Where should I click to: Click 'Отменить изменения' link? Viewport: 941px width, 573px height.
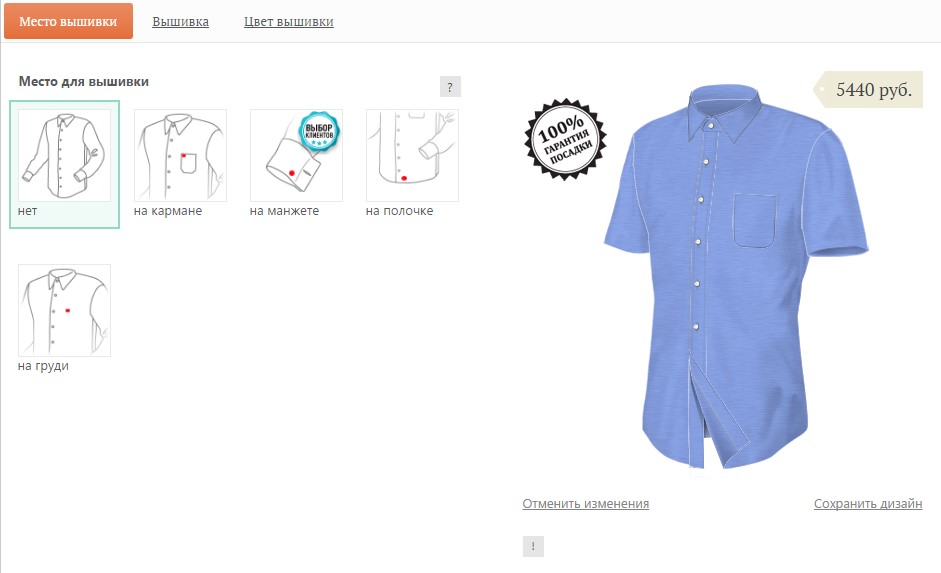click(586, 503)
